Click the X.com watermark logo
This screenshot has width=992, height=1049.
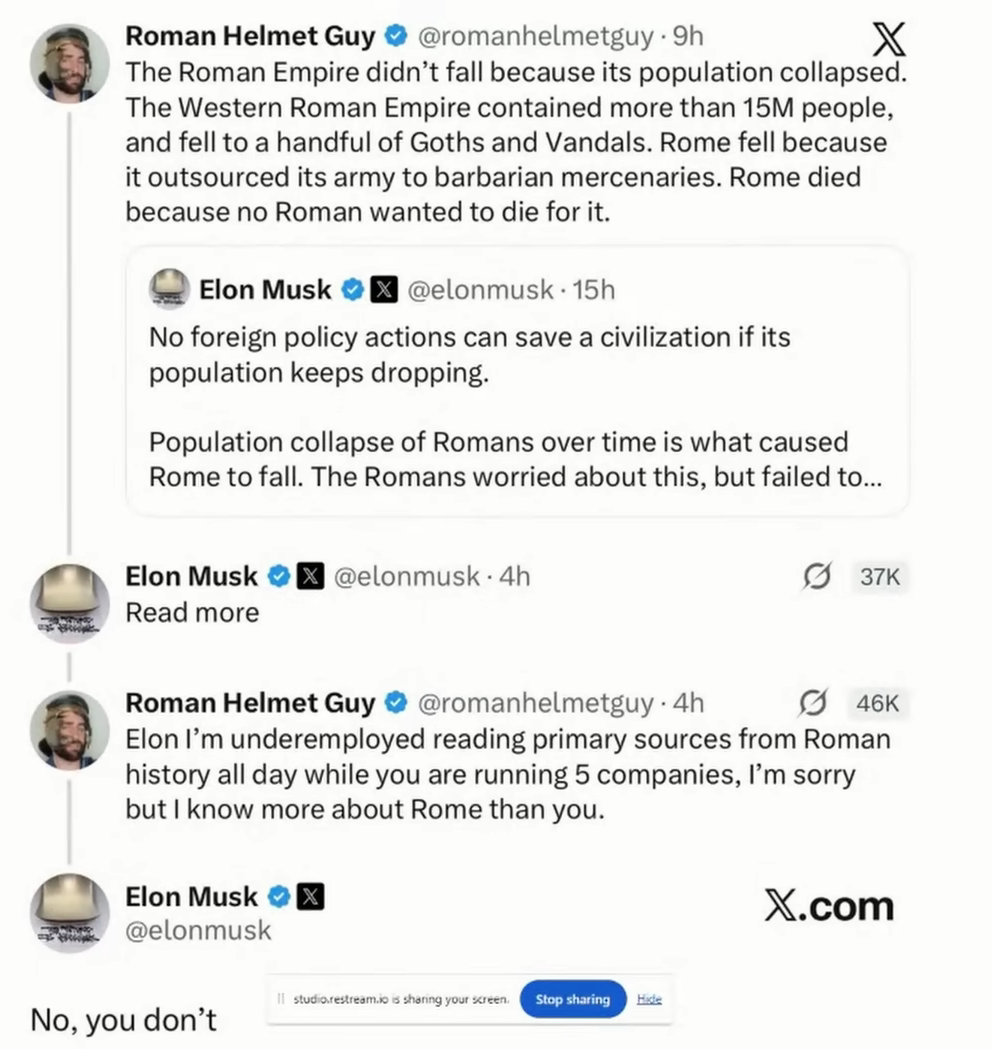point(829,906)
